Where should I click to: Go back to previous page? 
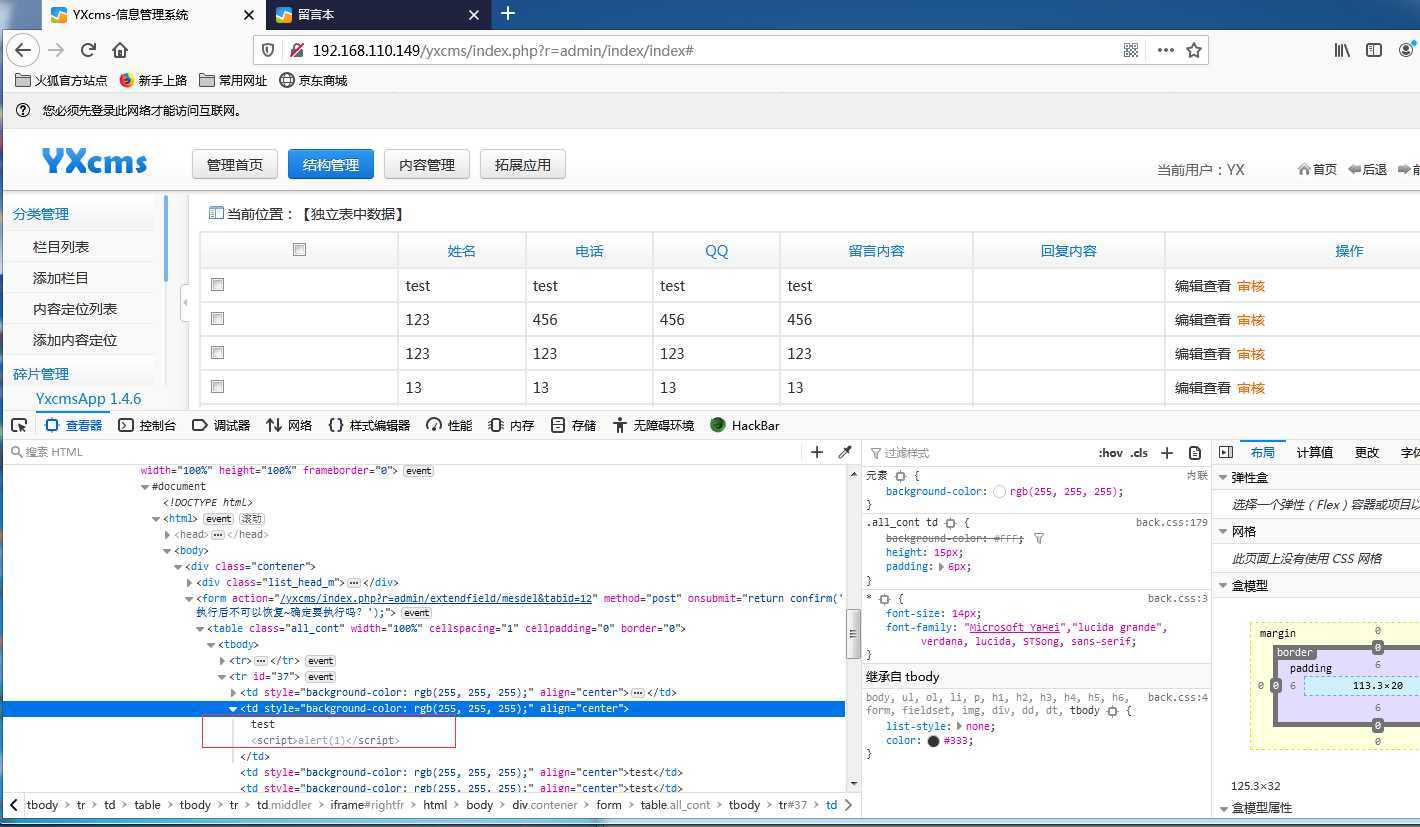click(x=23, y=50)
